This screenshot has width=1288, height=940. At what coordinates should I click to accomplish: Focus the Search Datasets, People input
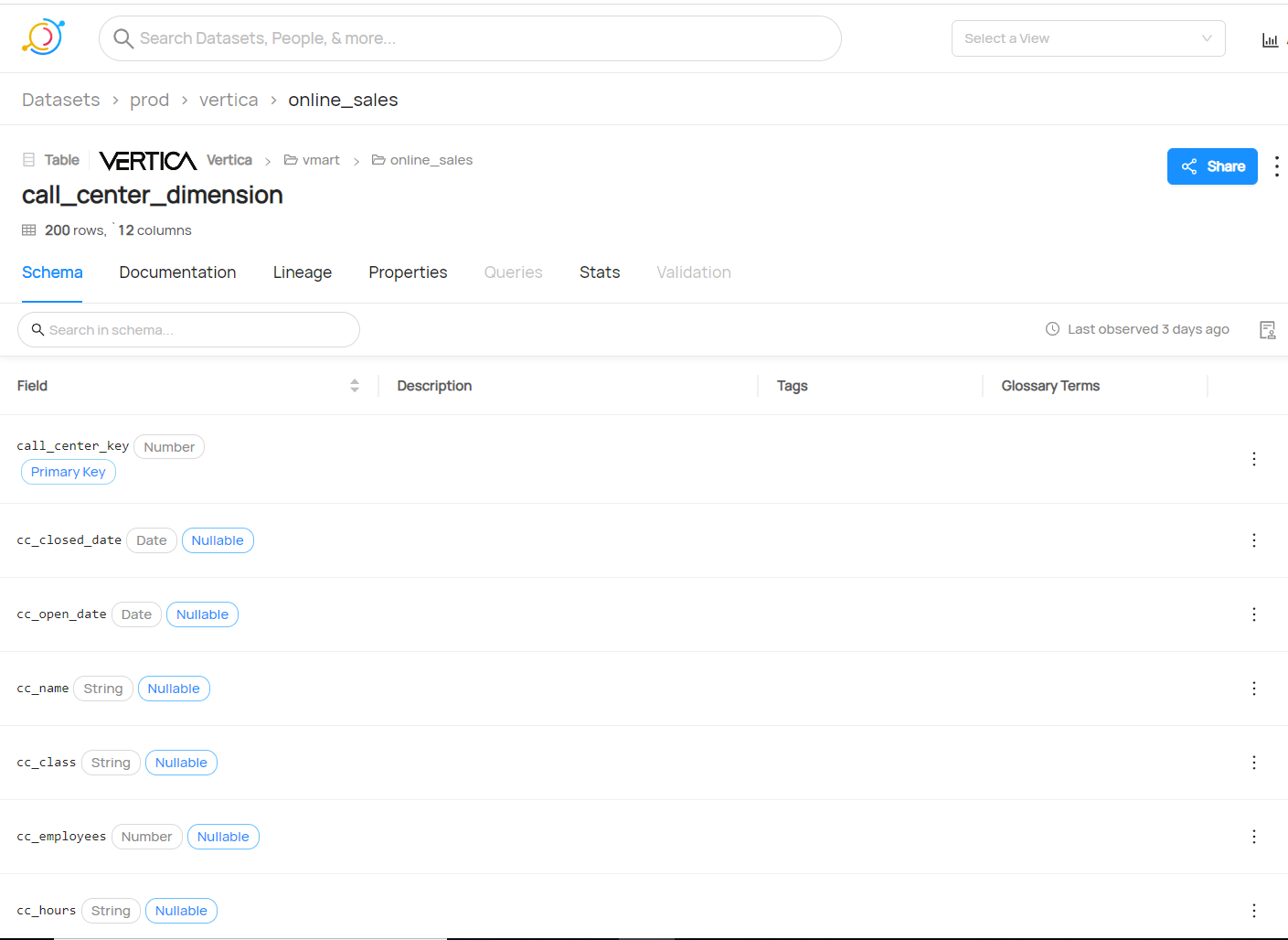pos(470,38)
